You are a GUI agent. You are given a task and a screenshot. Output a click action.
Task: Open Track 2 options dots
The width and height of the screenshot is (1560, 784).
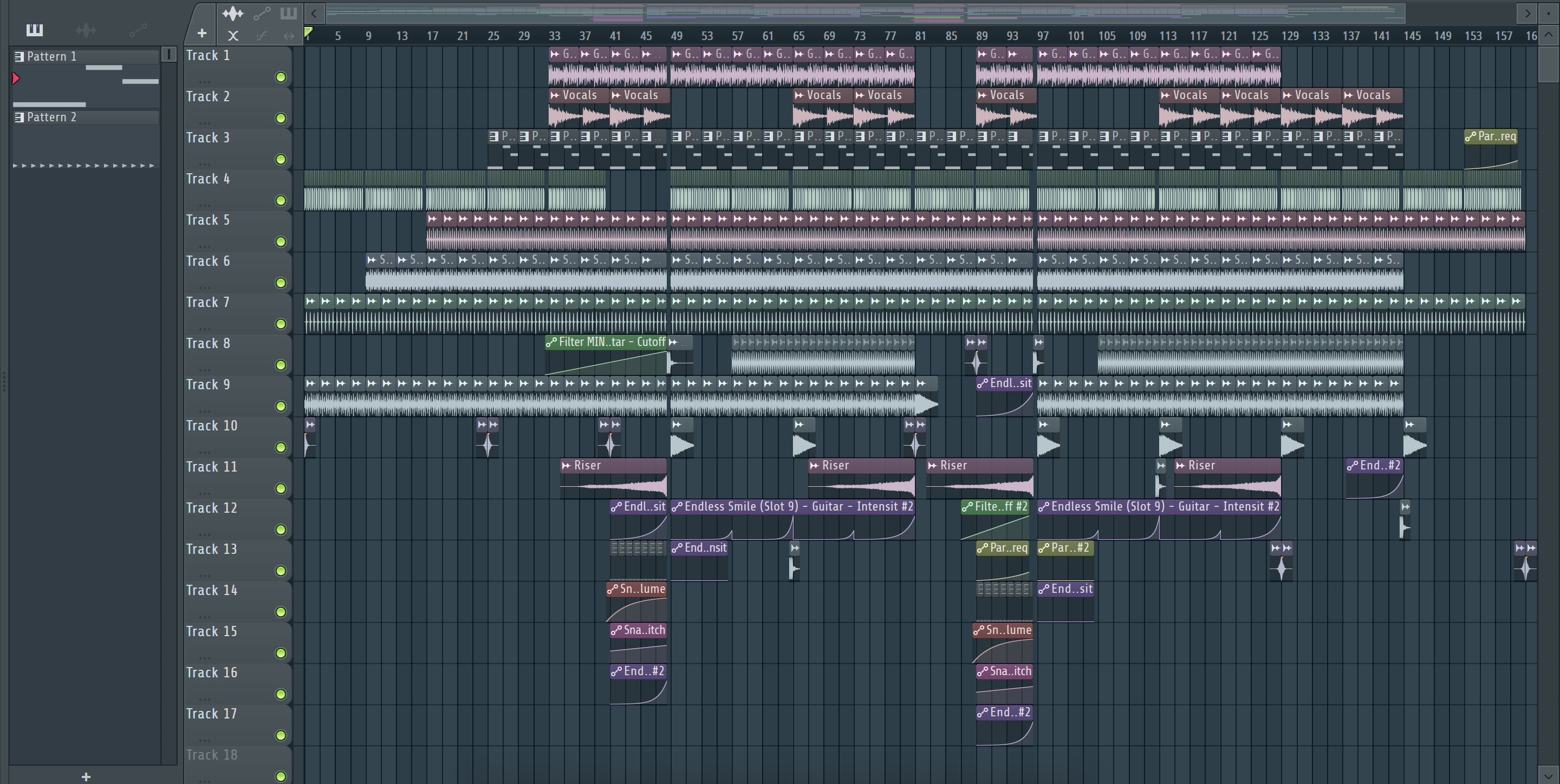coord(205,122)
